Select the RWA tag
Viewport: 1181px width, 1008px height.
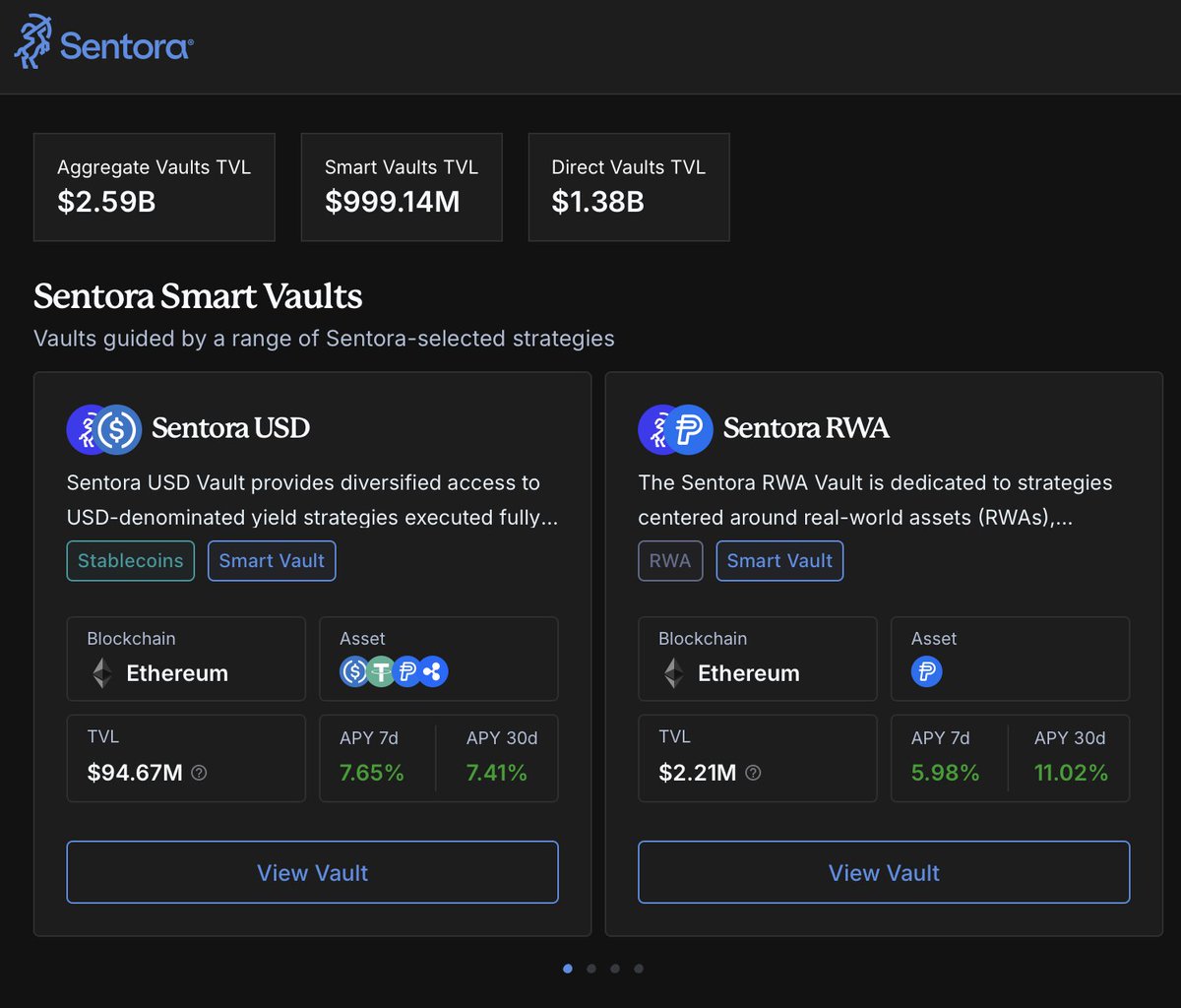point(670,561)
